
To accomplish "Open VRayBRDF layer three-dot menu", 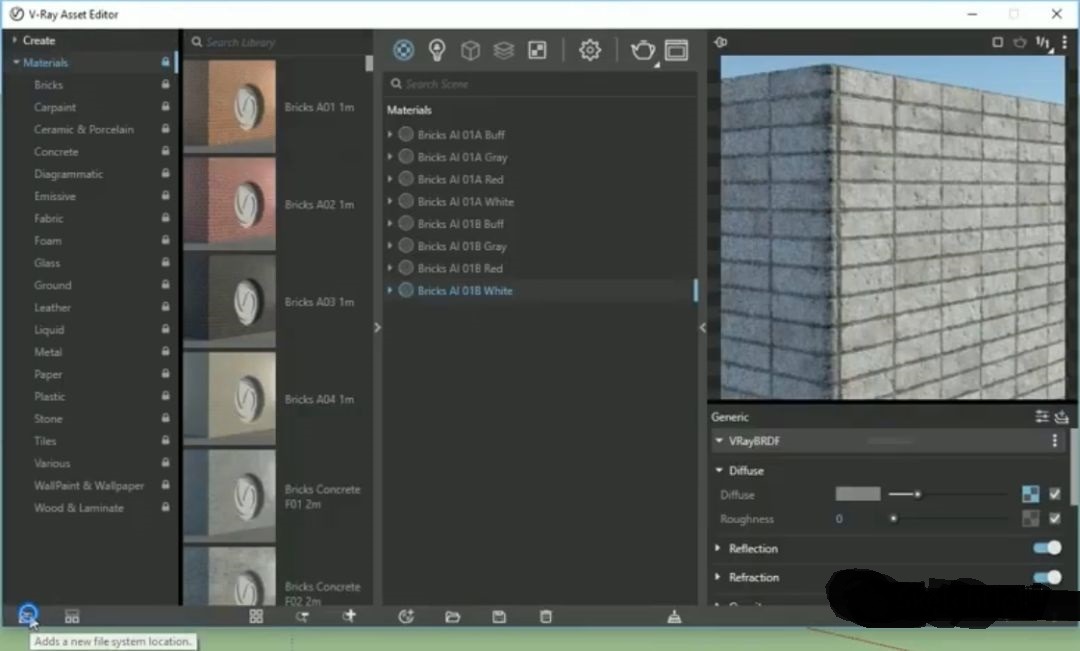I will pos(1055,441).
